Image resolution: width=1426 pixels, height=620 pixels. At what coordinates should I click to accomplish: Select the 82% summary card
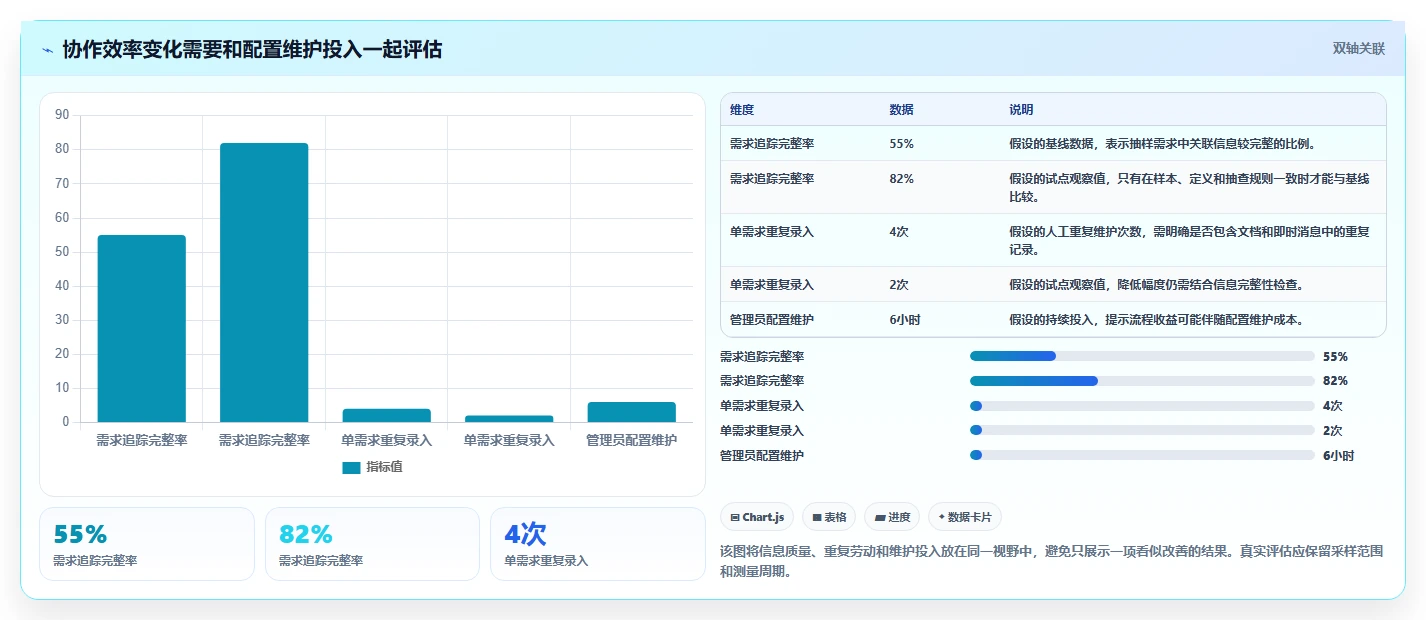point(372,544)
